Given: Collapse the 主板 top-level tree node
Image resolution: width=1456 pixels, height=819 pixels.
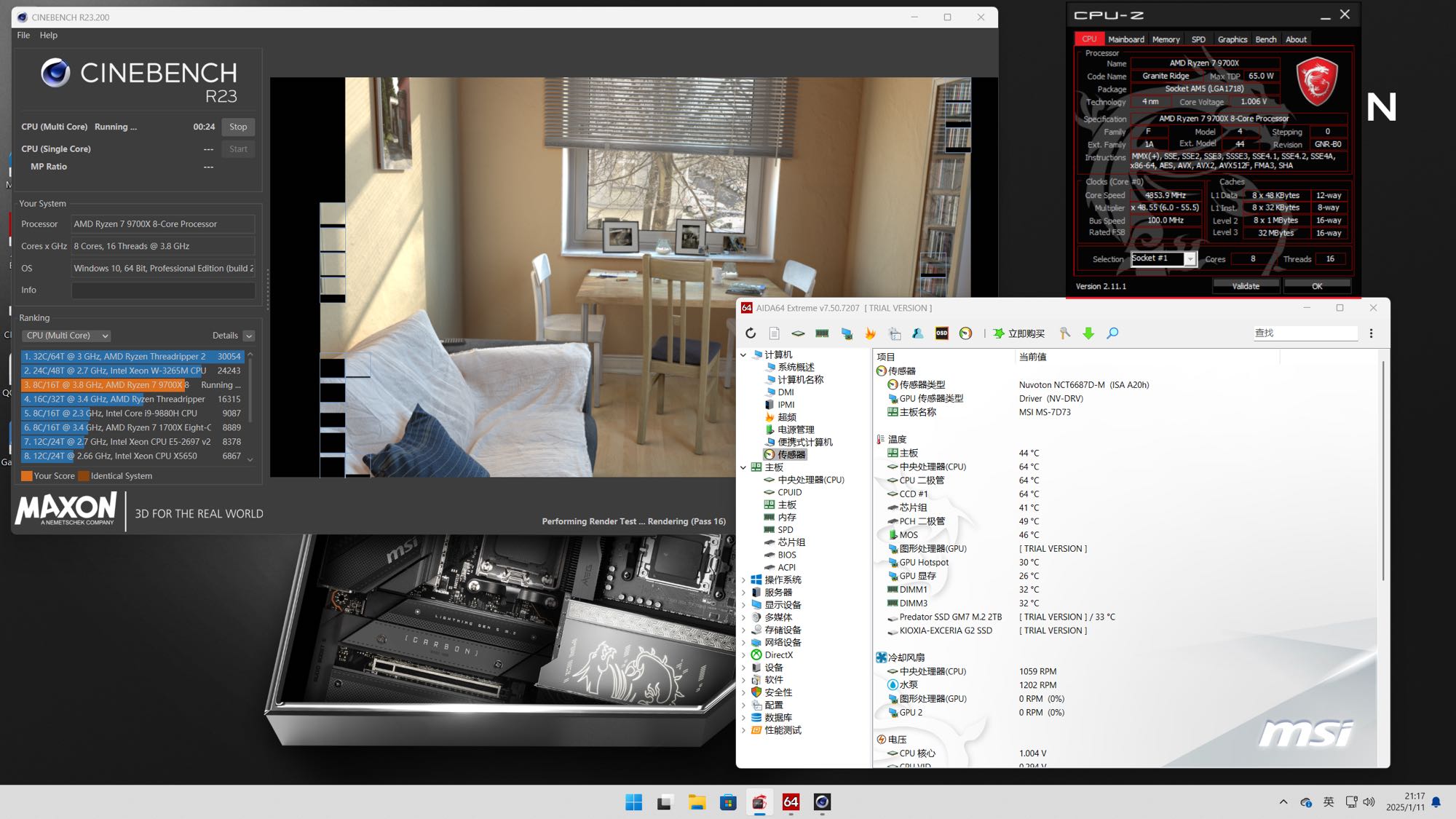Looking at the screenshot, I should tap(743, 467).
